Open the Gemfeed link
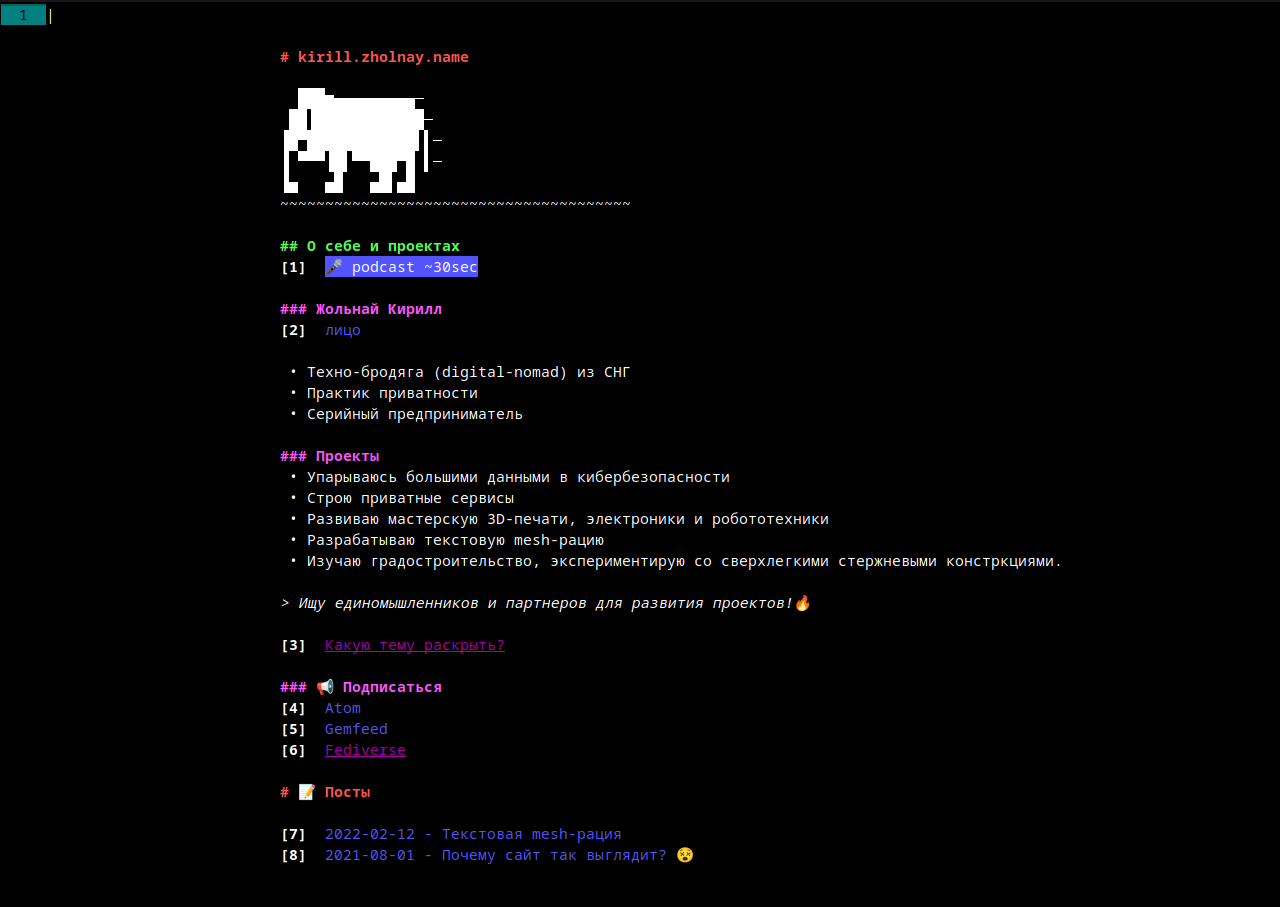The height and width of the screenshot is (907, 1280). tap(356, 729)
